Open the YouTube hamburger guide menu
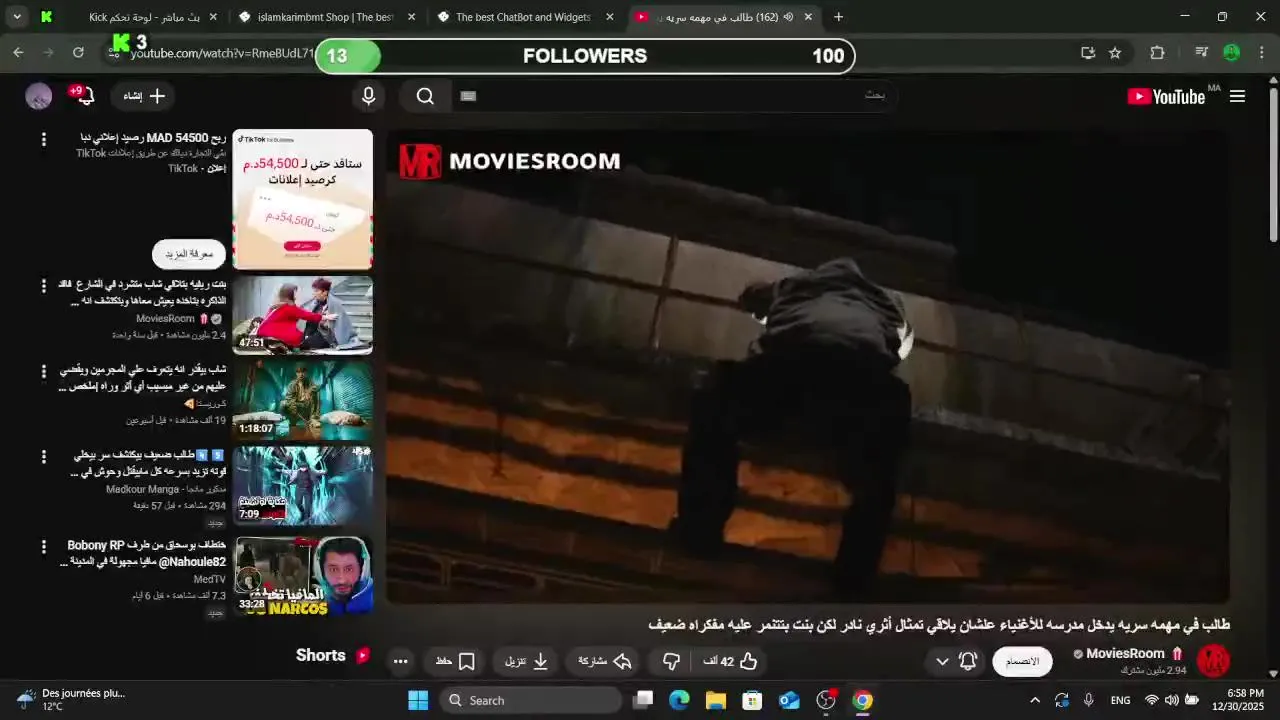Screen dimensions: 1280x720 1237,96
